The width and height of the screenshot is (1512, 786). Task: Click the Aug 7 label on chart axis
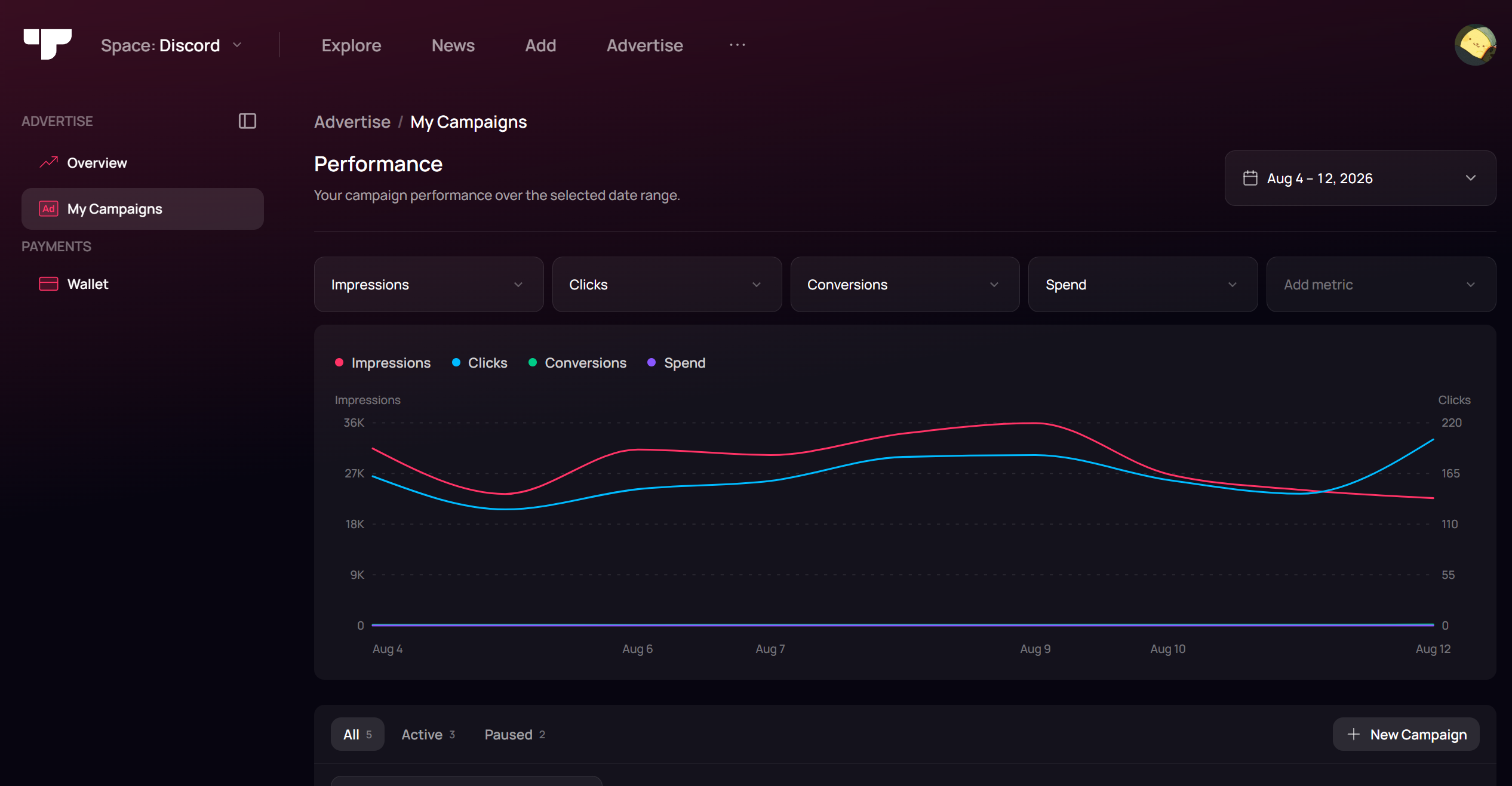pos(770,649)
